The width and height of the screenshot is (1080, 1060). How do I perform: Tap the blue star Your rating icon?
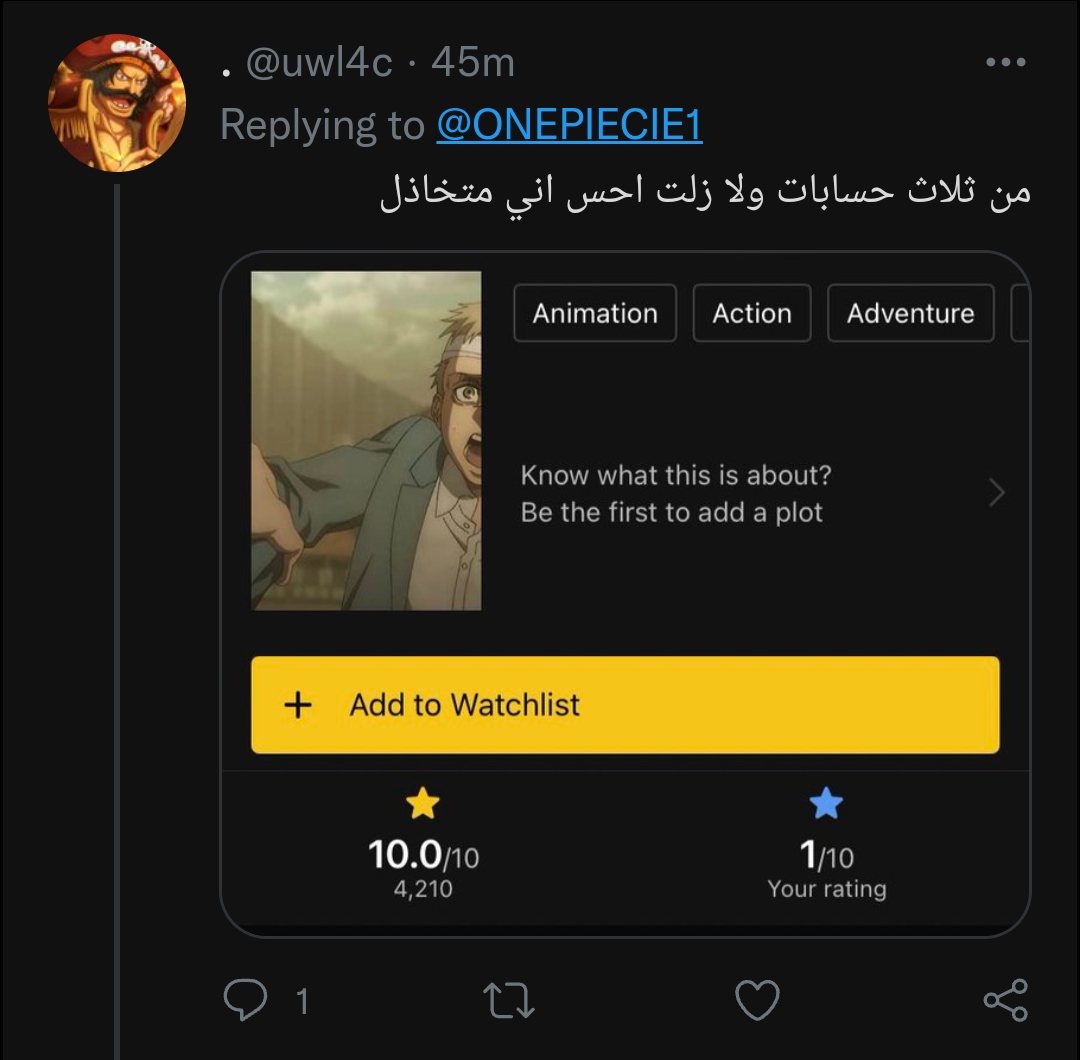(x=826, y=803)
